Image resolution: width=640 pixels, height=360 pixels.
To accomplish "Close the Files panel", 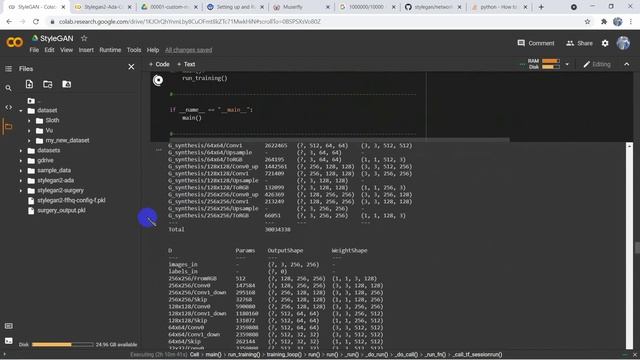I will point(131,67).
